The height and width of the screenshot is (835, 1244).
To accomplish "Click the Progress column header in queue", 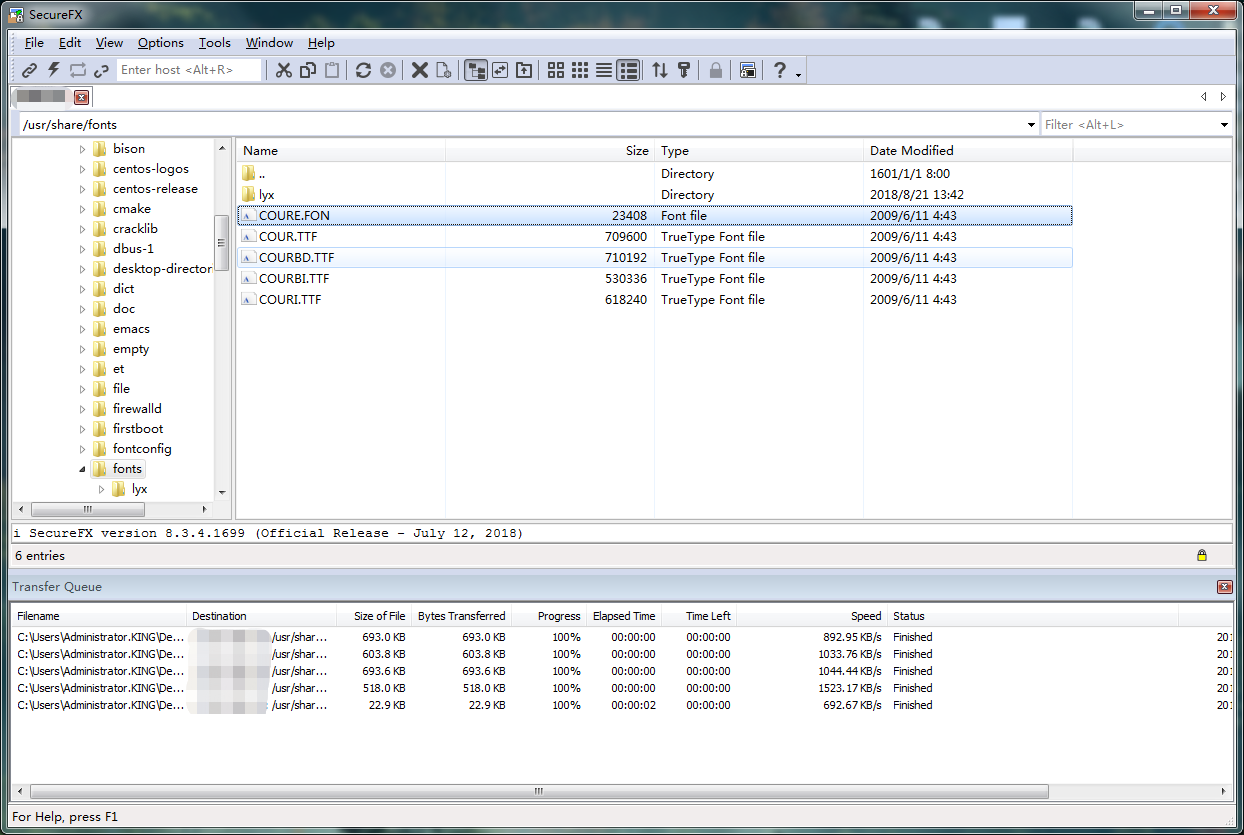I will [548, 616].
